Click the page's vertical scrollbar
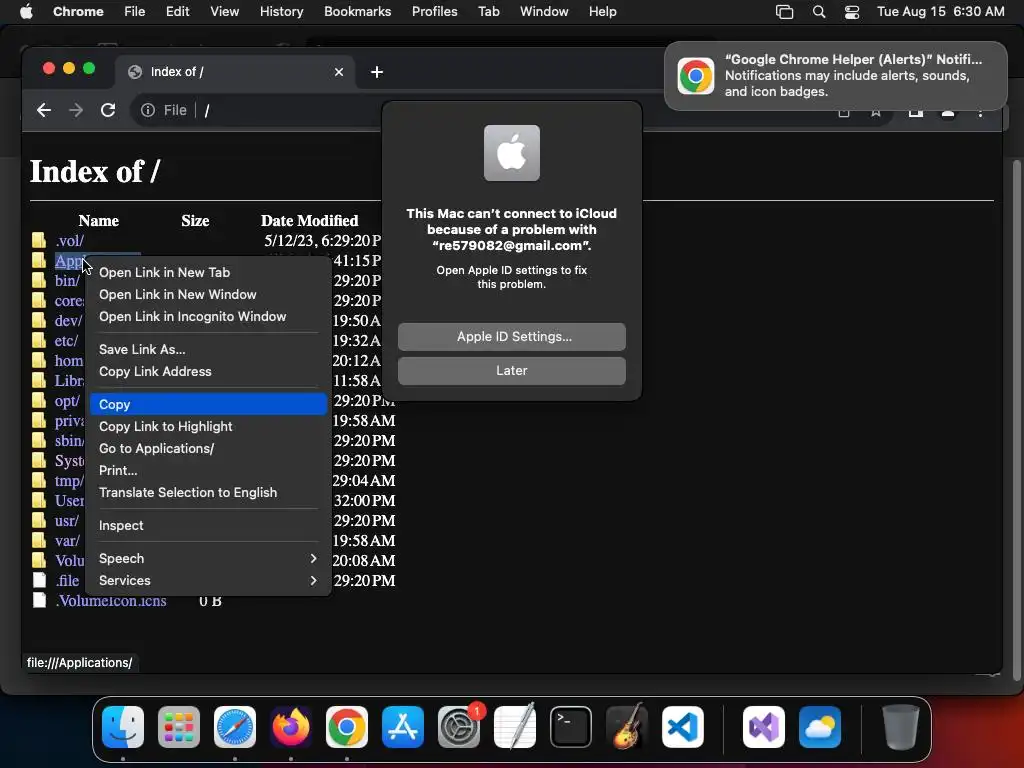This screenshot has height=768, width=1024. (1016, 418)
